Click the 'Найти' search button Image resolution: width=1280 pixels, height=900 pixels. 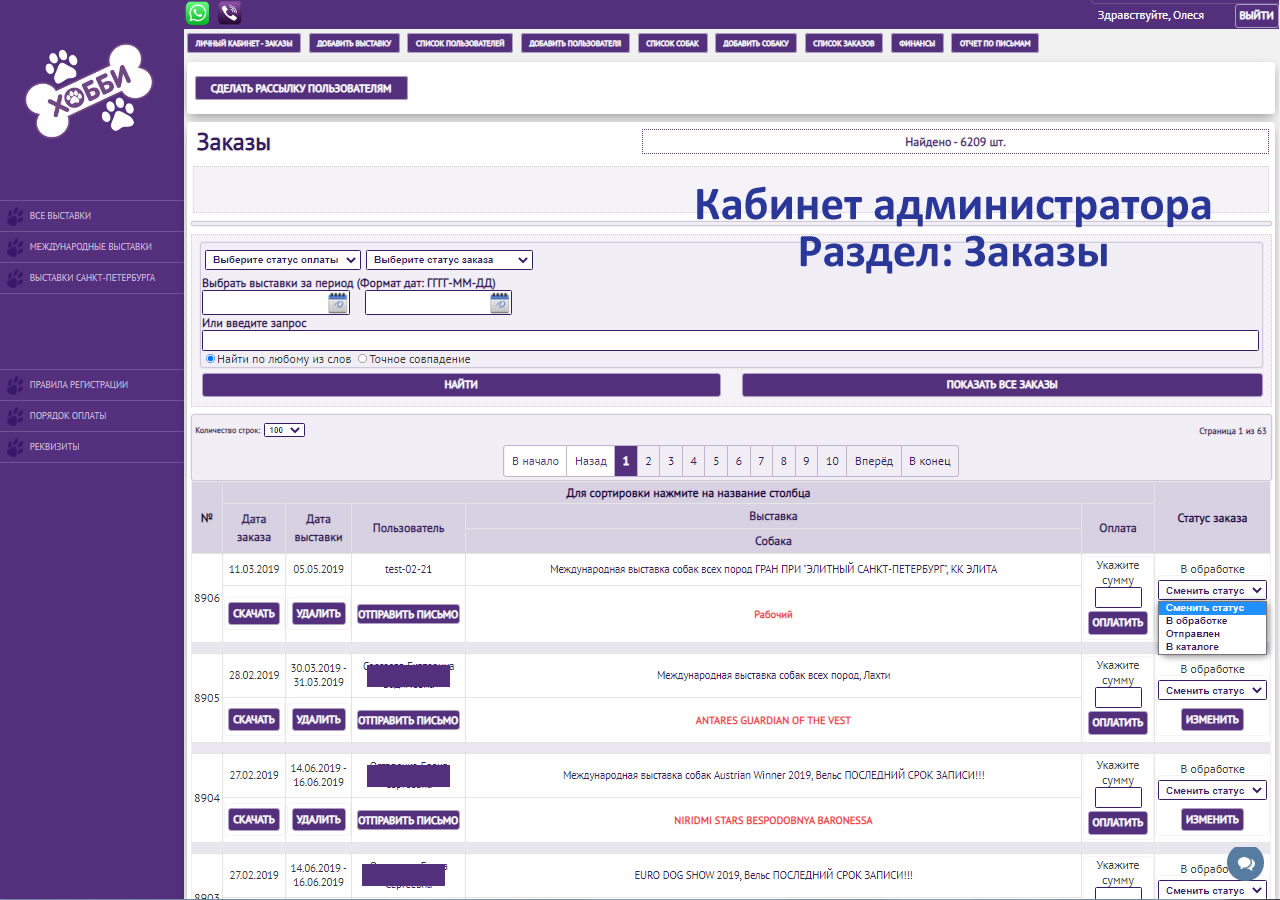point(461,385)
